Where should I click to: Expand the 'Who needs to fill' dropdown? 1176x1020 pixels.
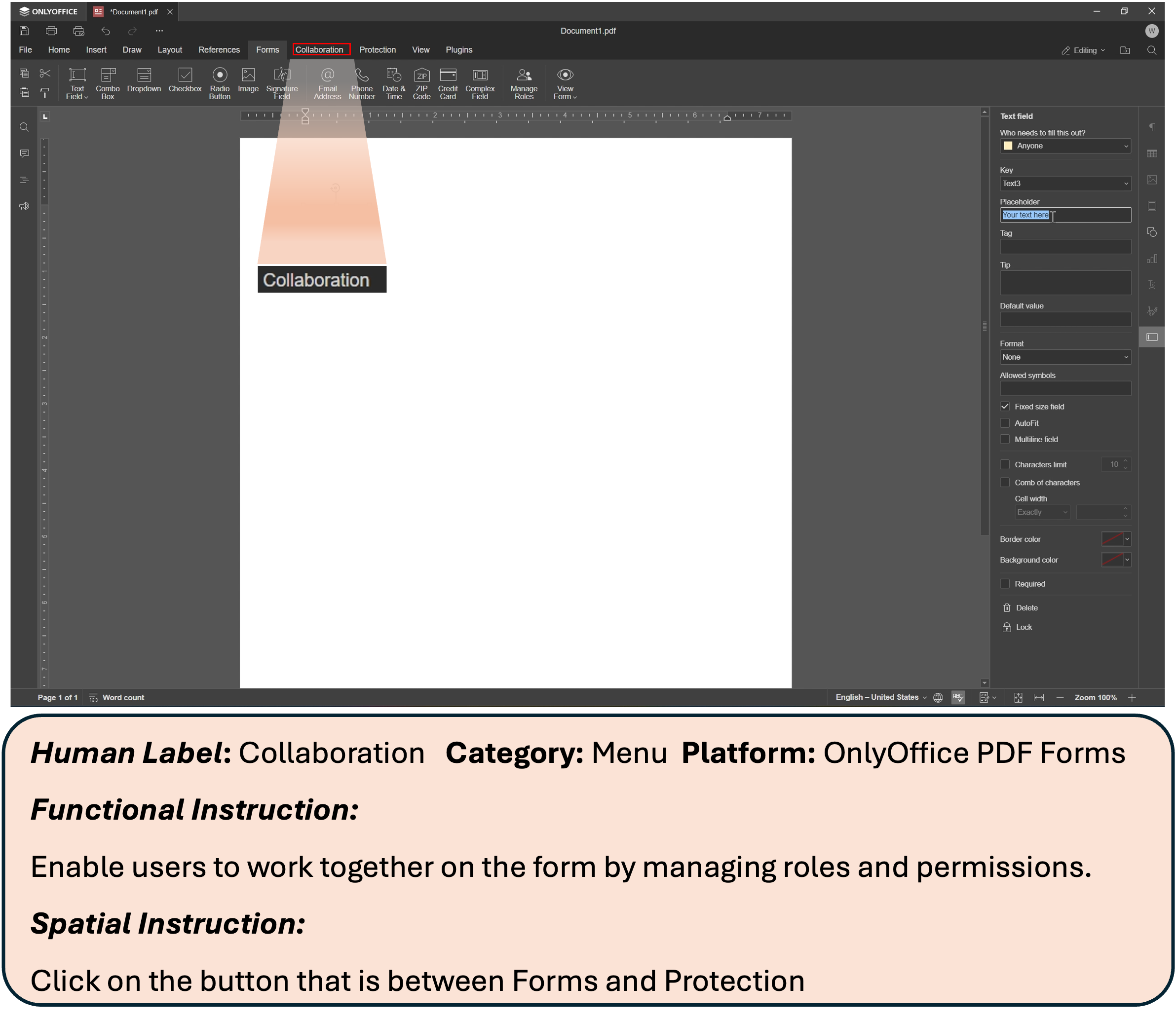pos(1064,146)
